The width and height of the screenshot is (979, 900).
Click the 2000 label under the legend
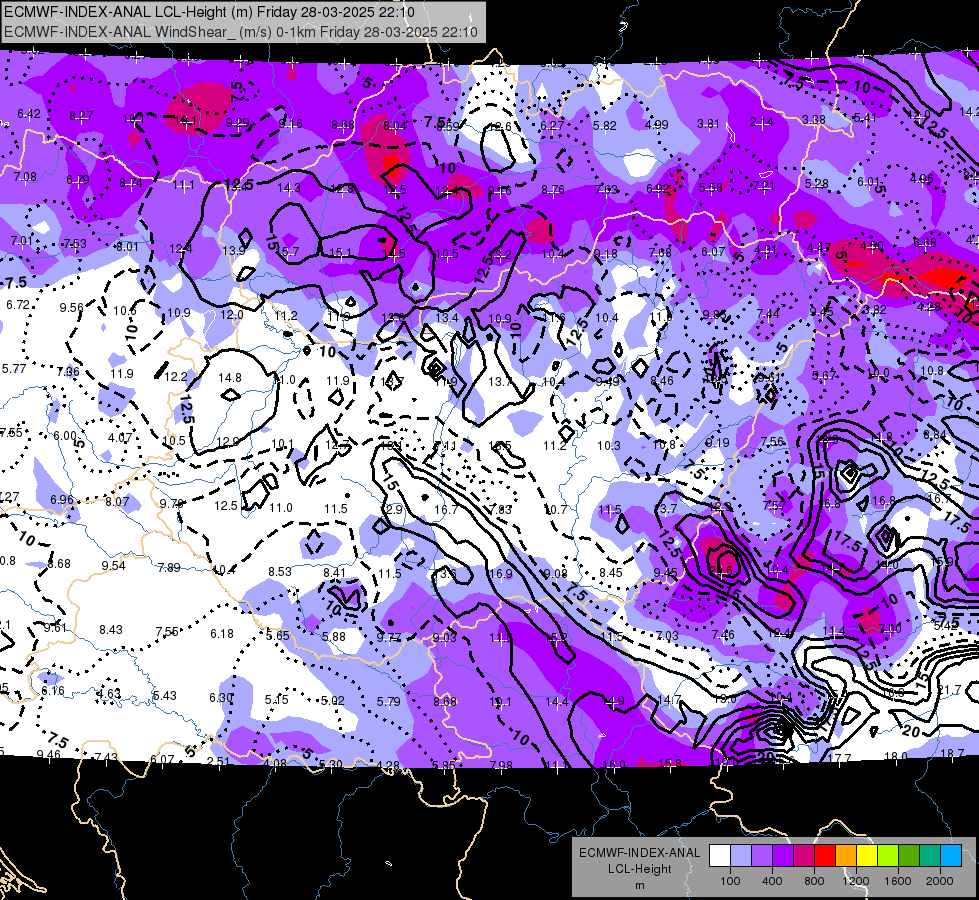940,881
